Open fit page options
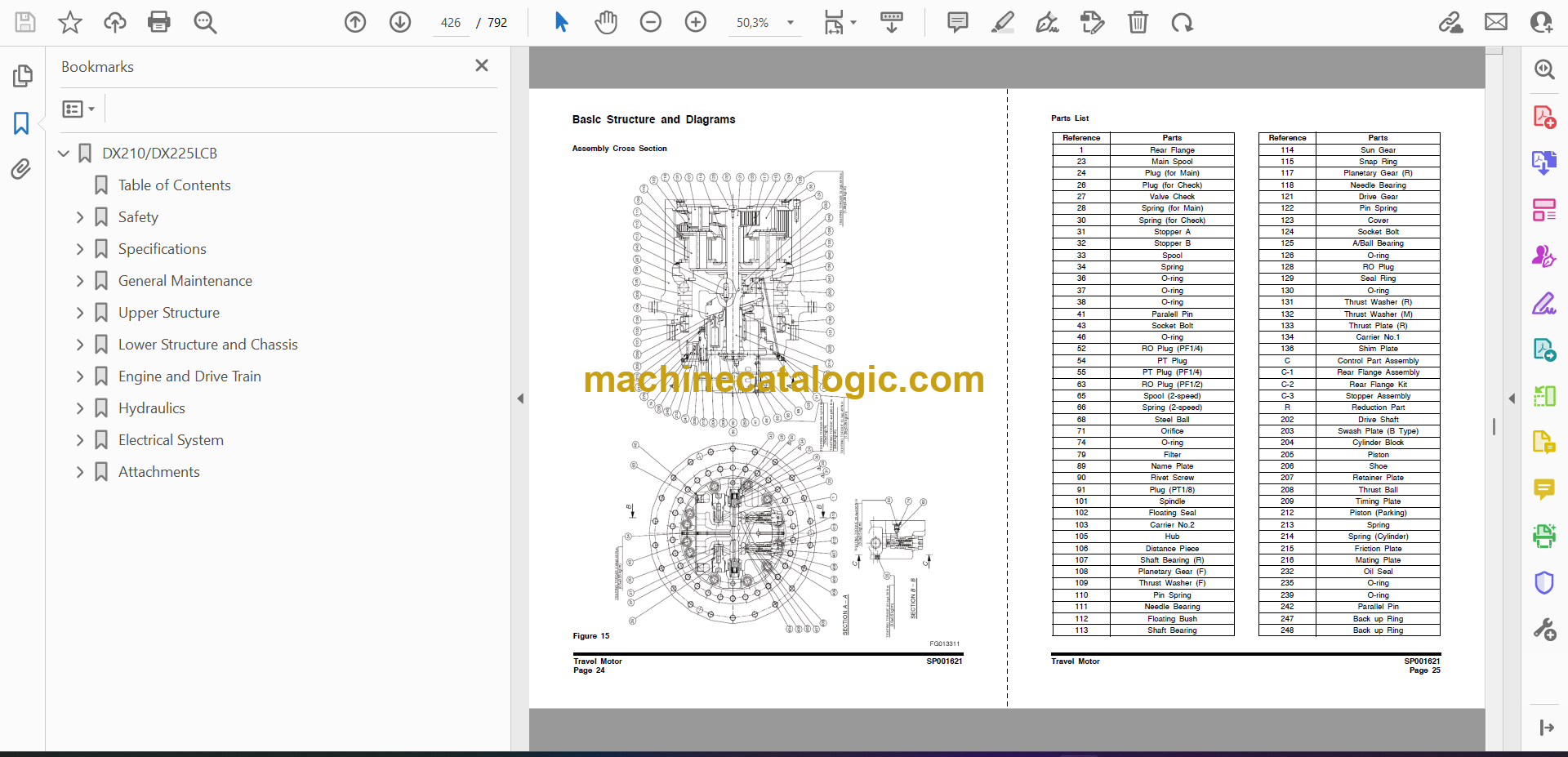The width and height of the screenshot is (1568, 757). [x=840, y=22]
